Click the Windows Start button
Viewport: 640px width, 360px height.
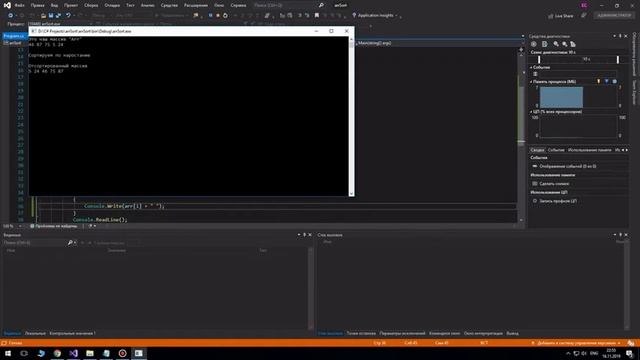(x=8, y=353)
